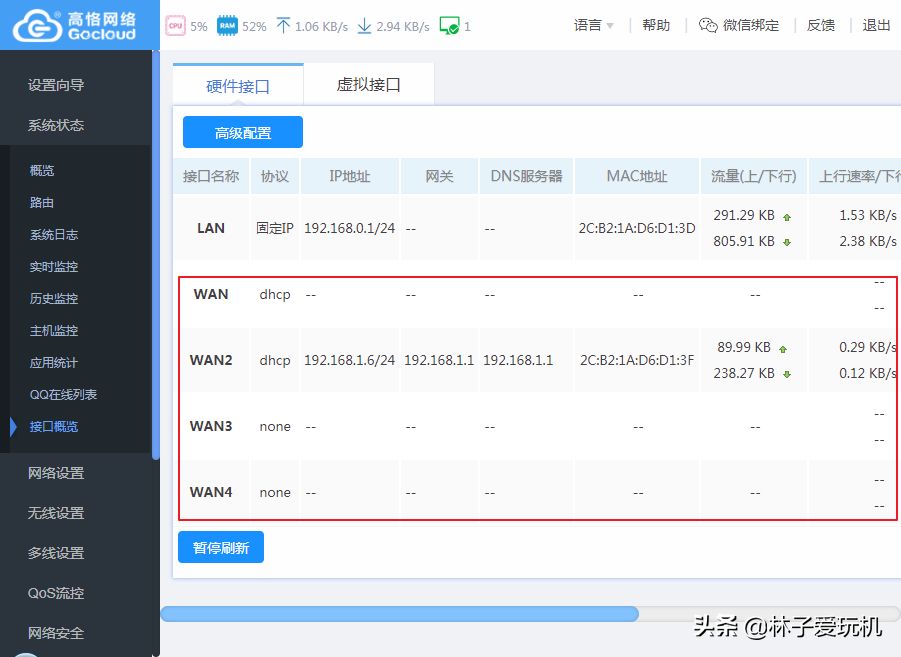Click the 退出 logout link
901x657 pixels.
876,26
